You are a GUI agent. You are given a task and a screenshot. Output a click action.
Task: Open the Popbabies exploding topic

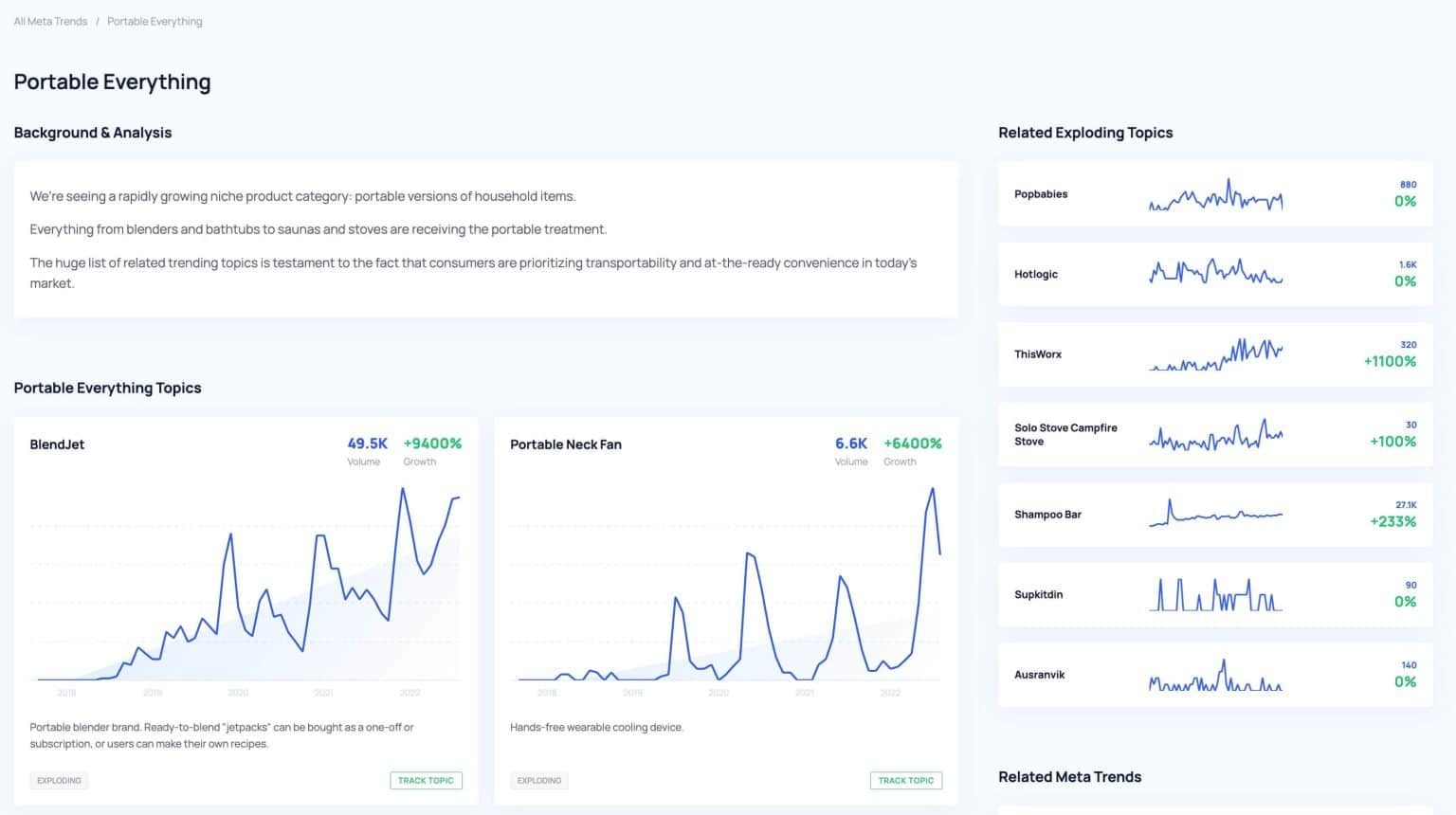click(x=1215, y=194)
